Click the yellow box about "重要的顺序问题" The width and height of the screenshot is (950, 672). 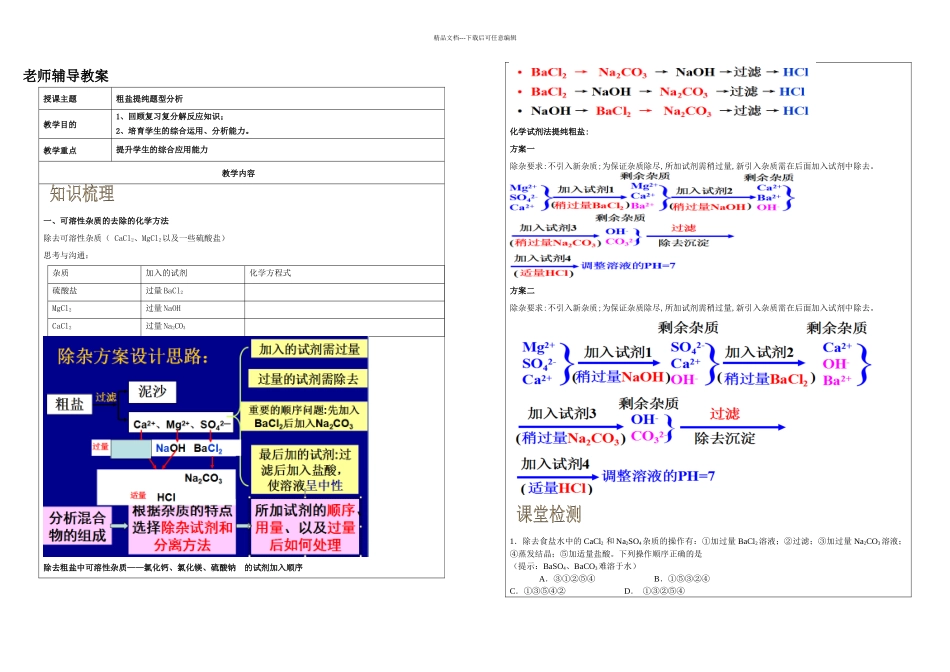click(x=304, y=416)
